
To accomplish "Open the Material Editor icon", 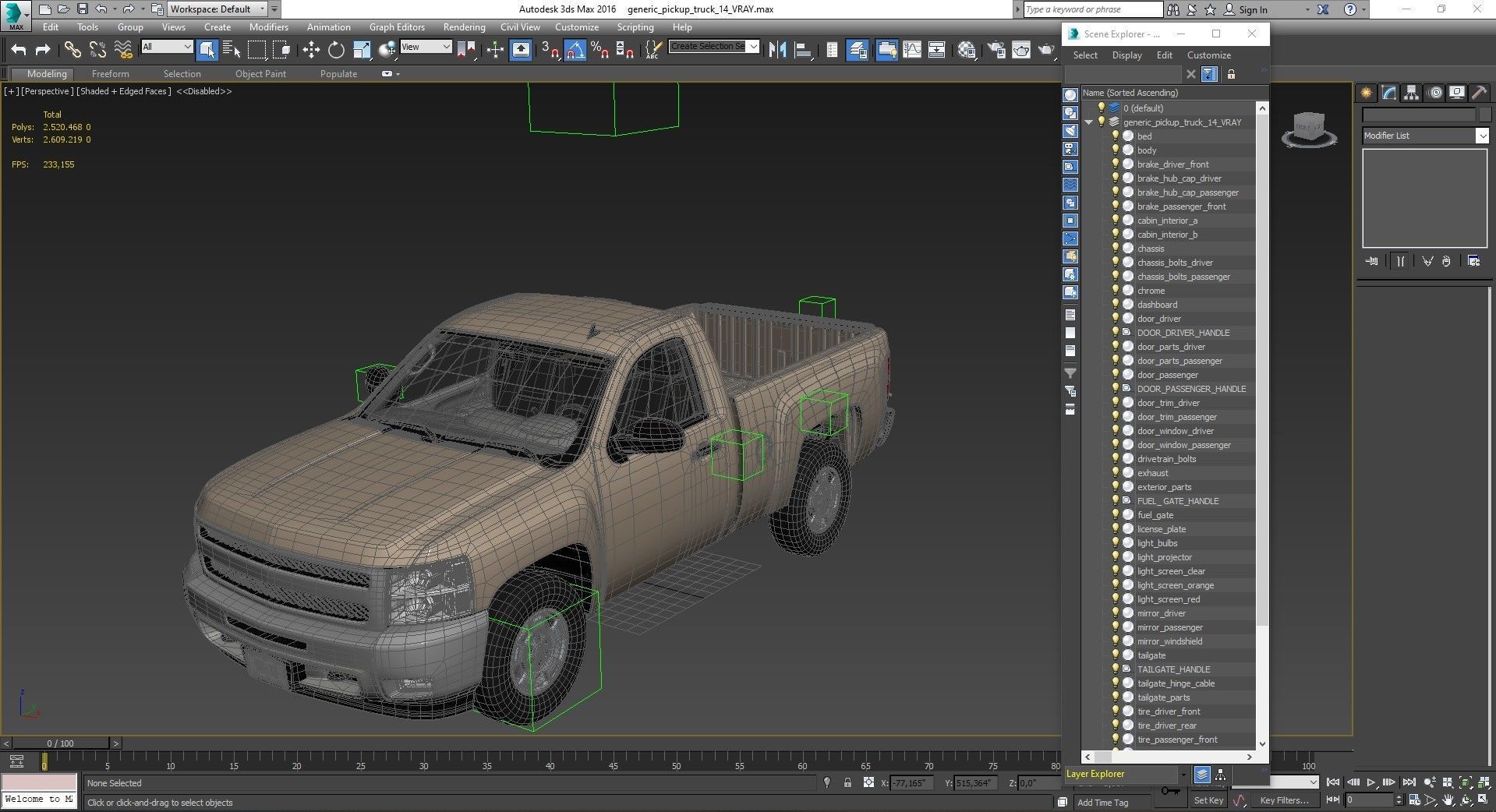I will 967,50.
